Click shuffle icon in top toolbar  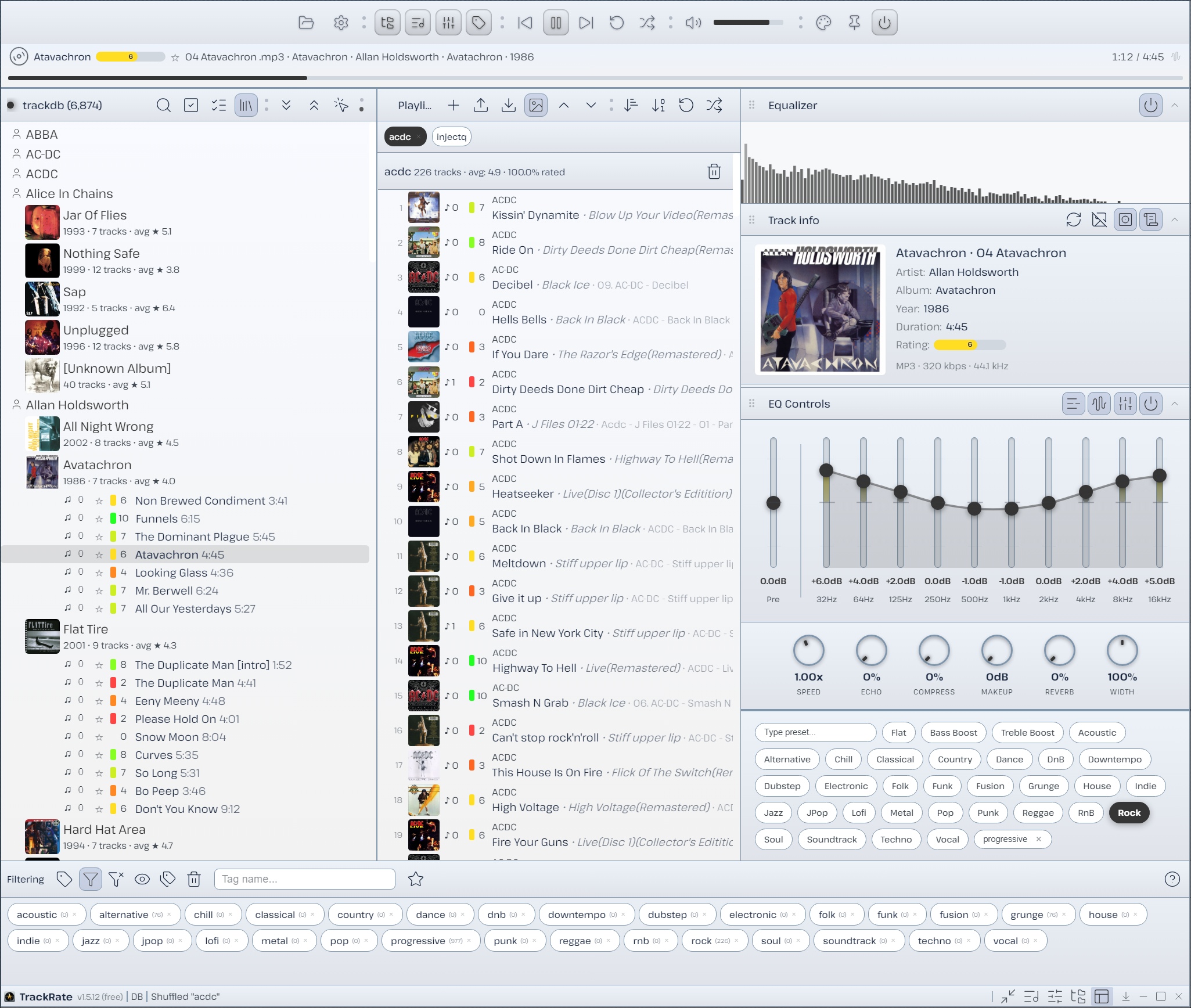647,23
